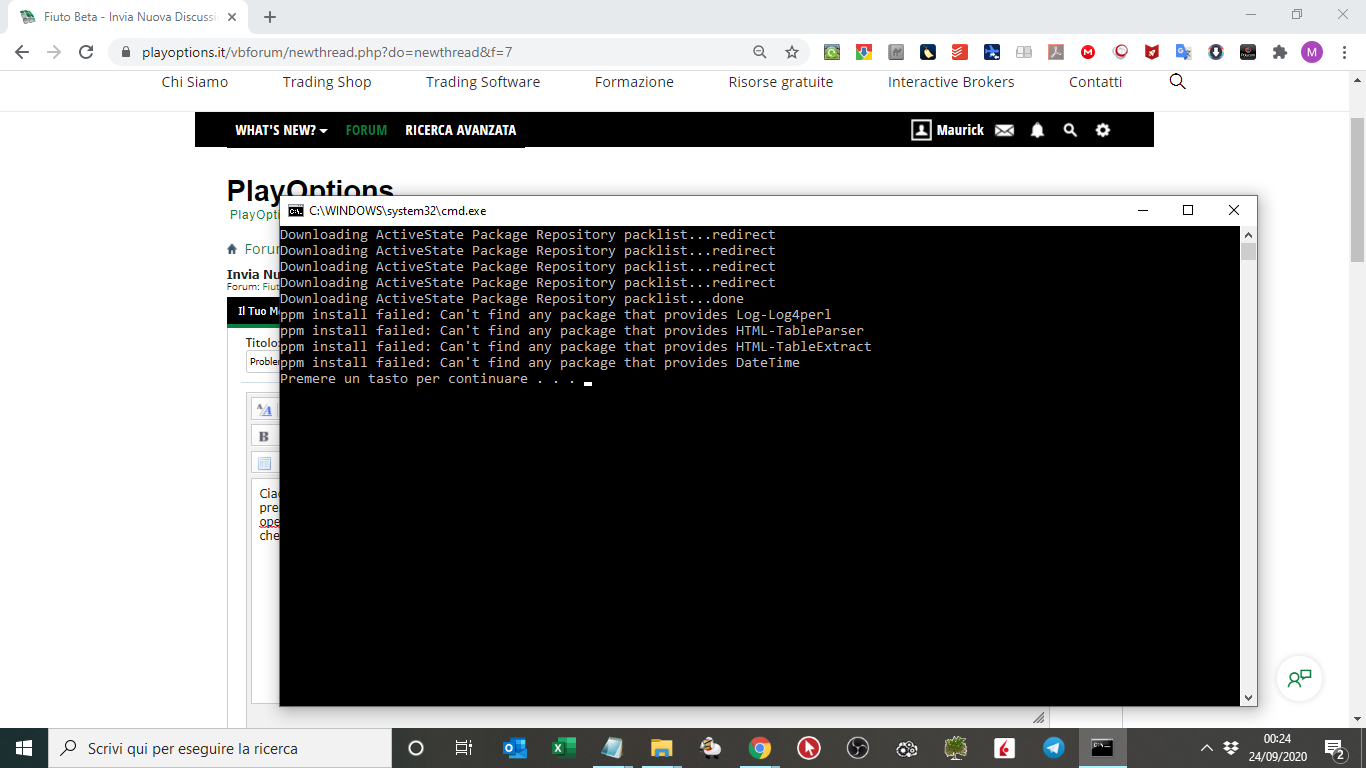Viewport: 1366px width, 768px height.
Task: Click the forum settings gear icon
Action: [1103, 130]
